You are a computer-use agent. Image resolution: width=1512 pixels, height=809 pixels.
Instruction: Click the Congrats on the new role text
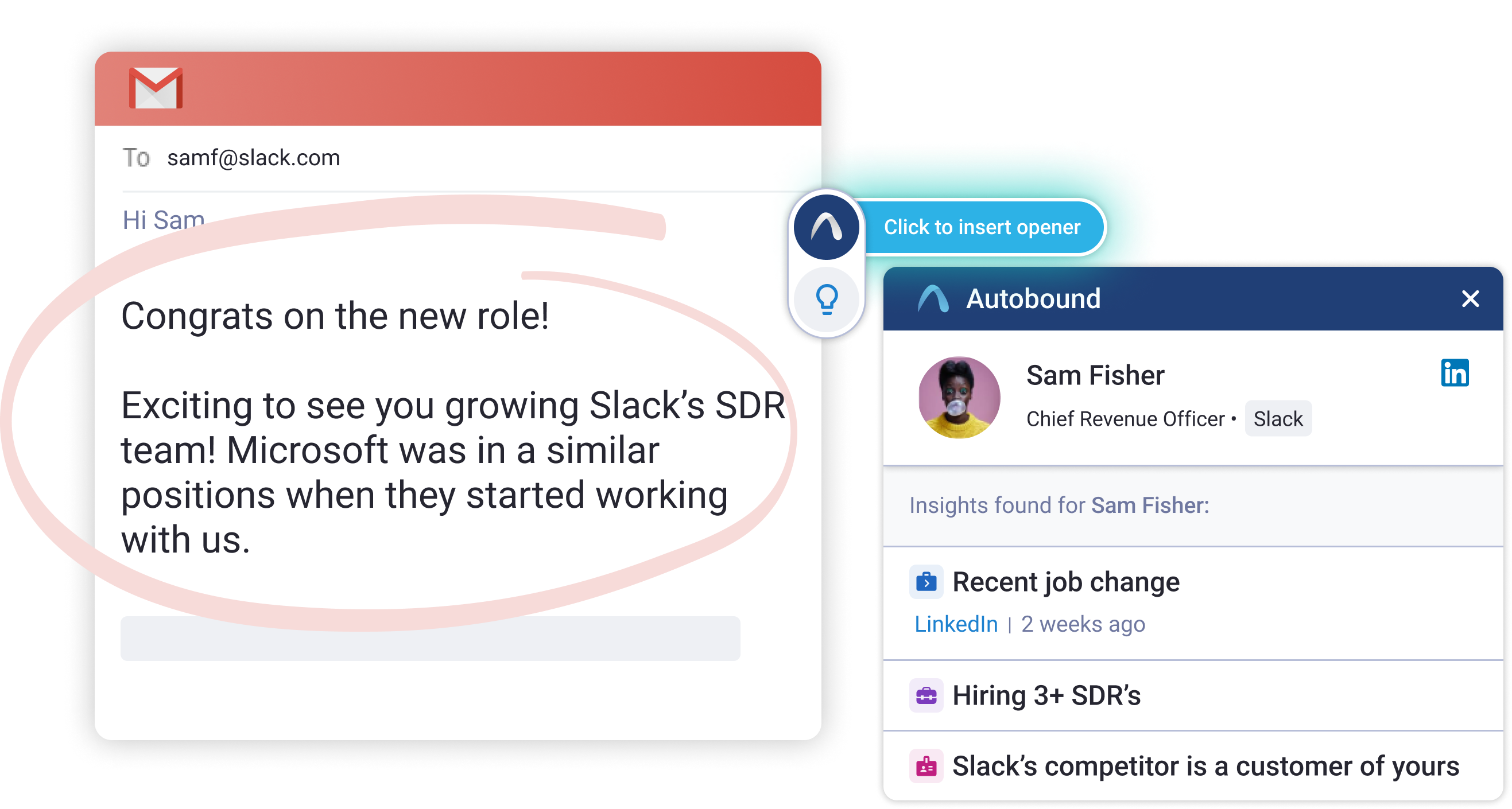(335, 316)
